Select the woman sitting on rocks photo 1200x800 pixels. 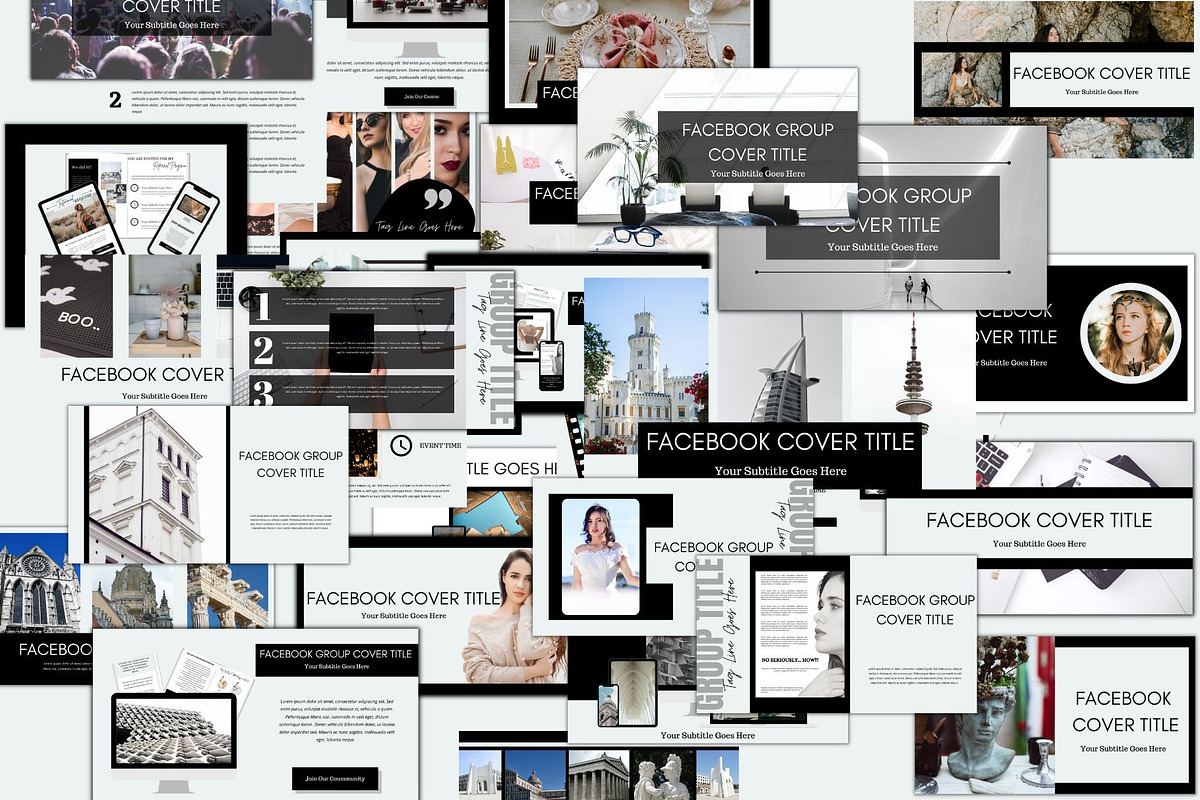(960, 80)
